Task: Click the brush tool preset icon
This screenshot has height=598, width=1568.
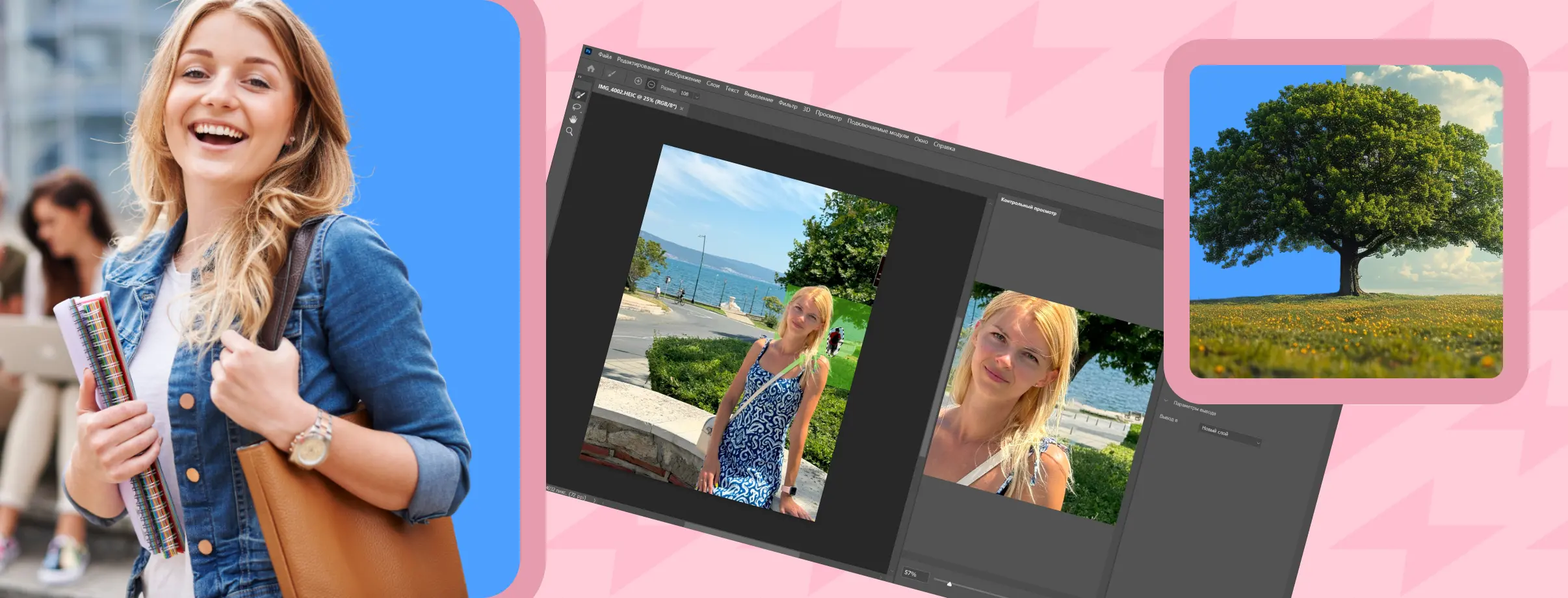Action: 611,74
